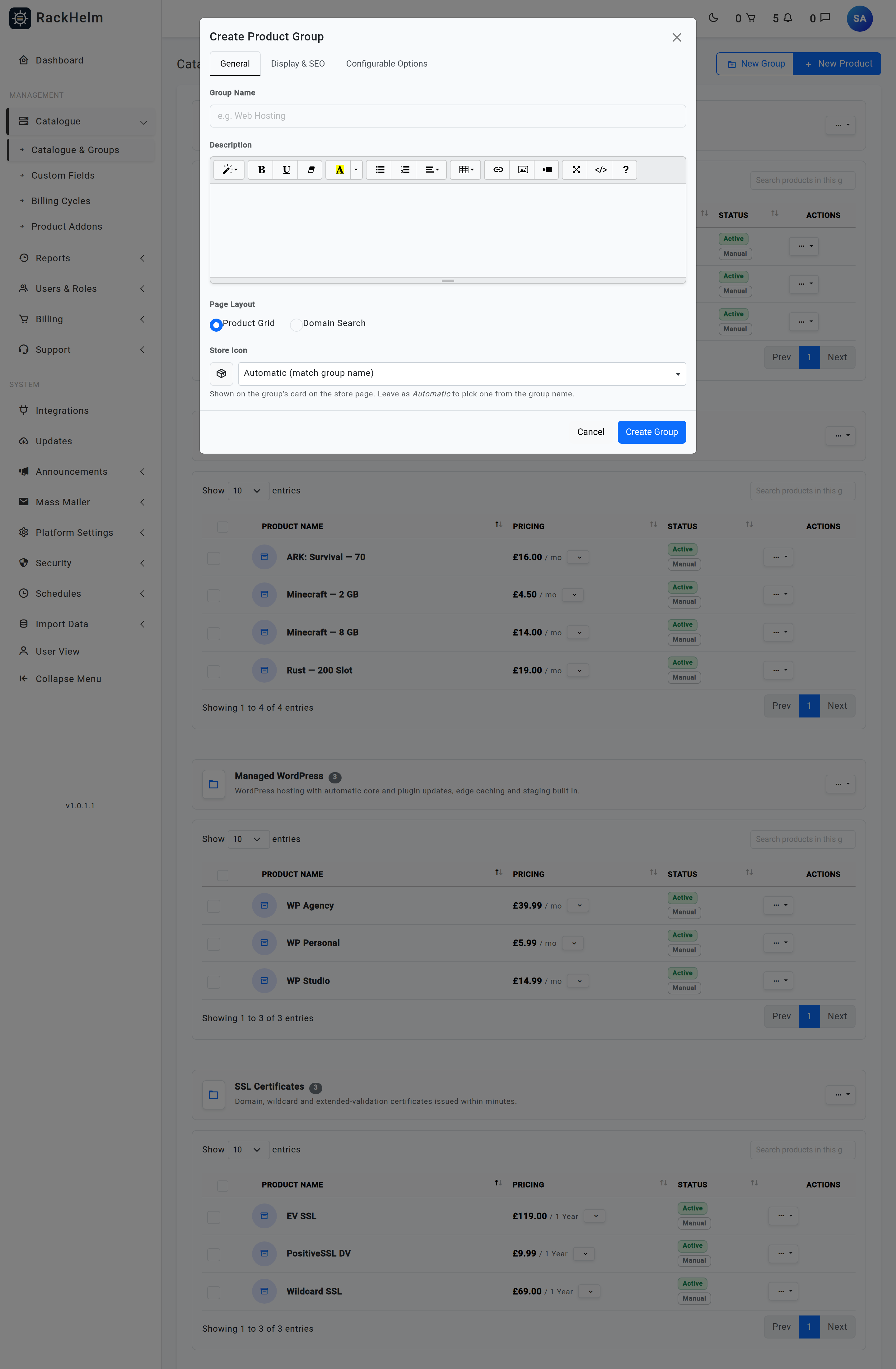Open the Store Icon dropdown
Viewport: 896px width, 1369px height.
(x=462, y=374)
